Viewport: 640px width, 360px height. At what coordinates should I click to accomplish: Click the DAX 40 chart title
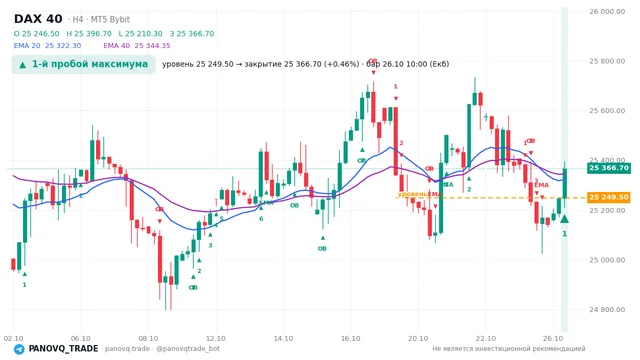38,19
